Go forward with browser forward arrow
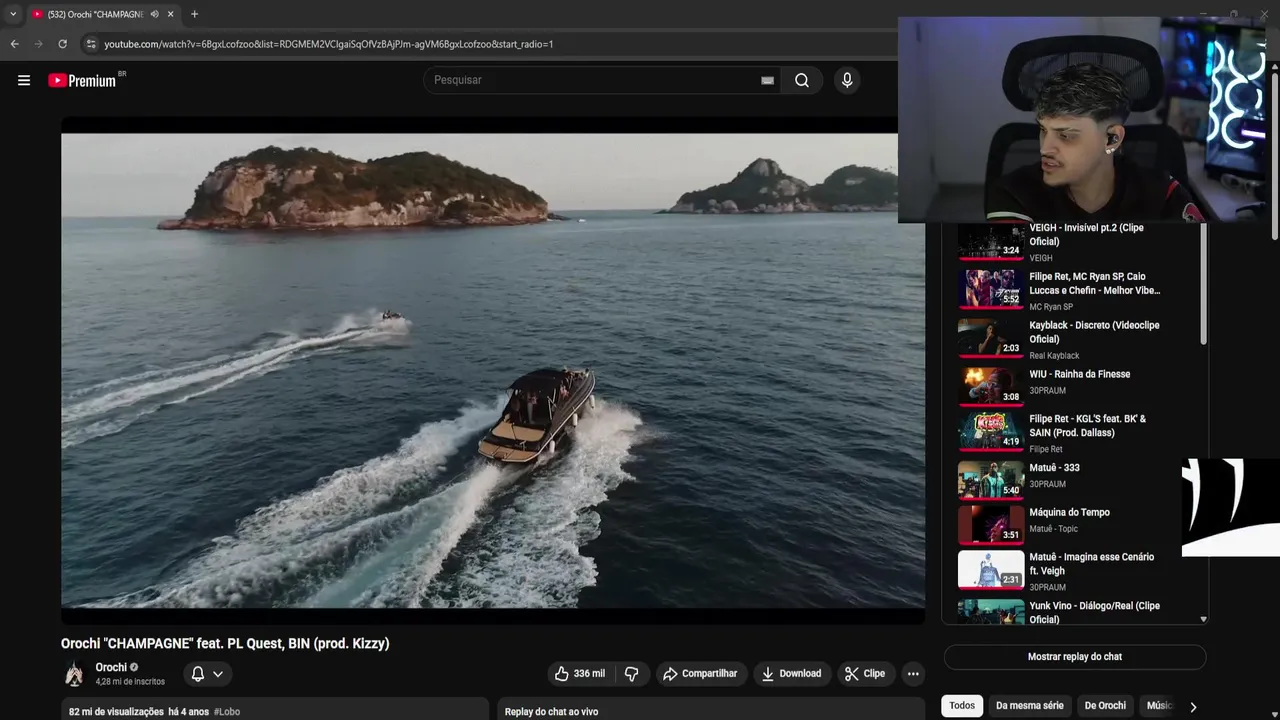The width and height of the screenshot is (1280, 720). click(x=38, y=44)
